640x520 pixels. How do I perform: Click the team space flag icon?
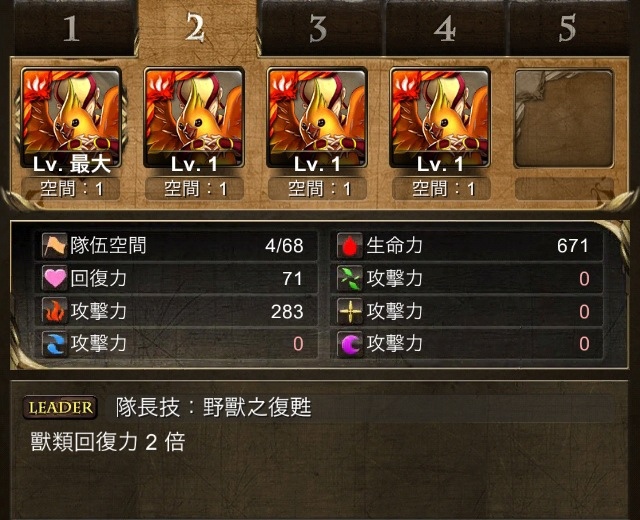pyautogui.click(x=54, y=245)
